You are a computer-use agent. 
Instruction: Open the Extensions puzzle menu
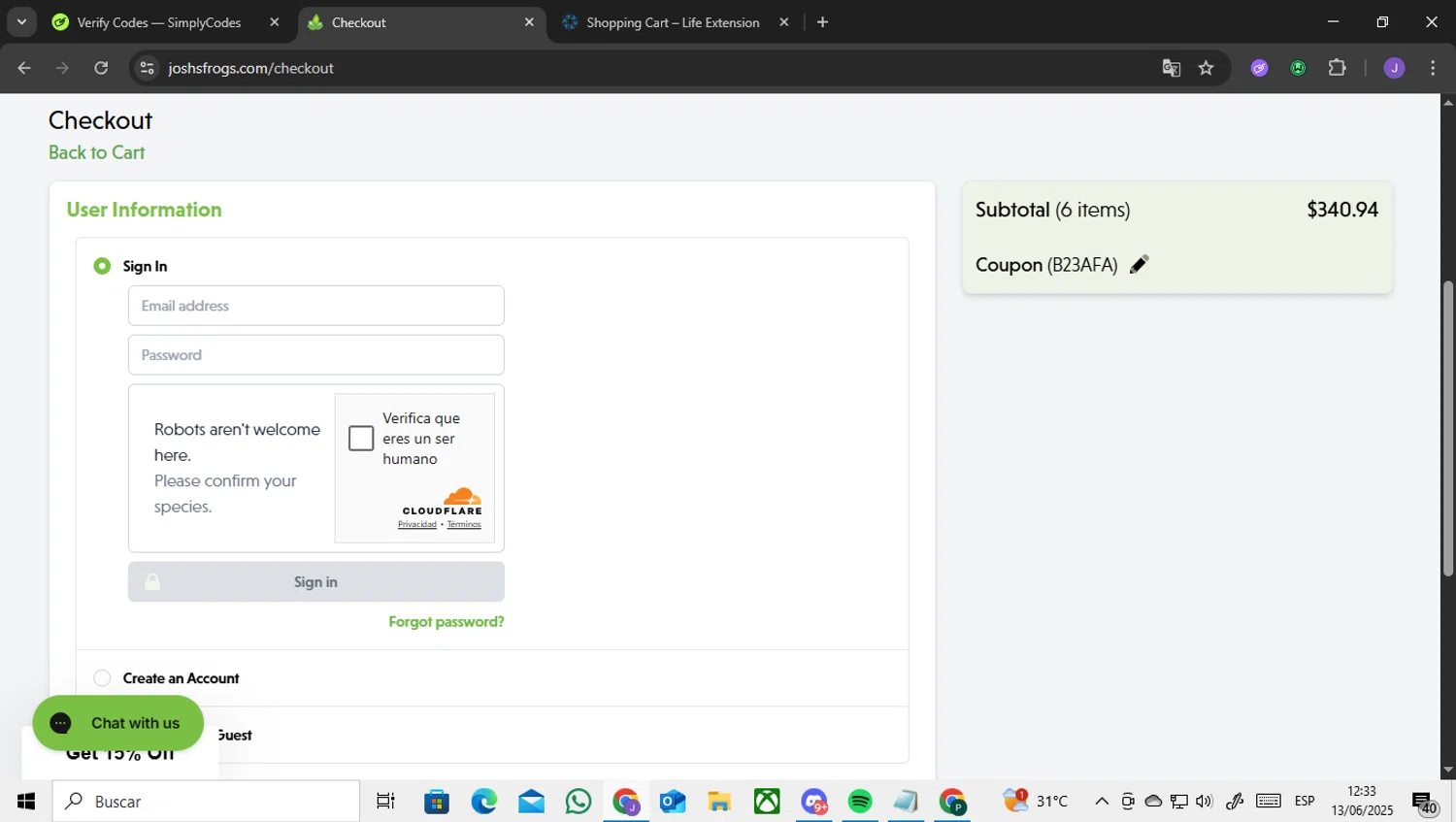(1338, 68)
